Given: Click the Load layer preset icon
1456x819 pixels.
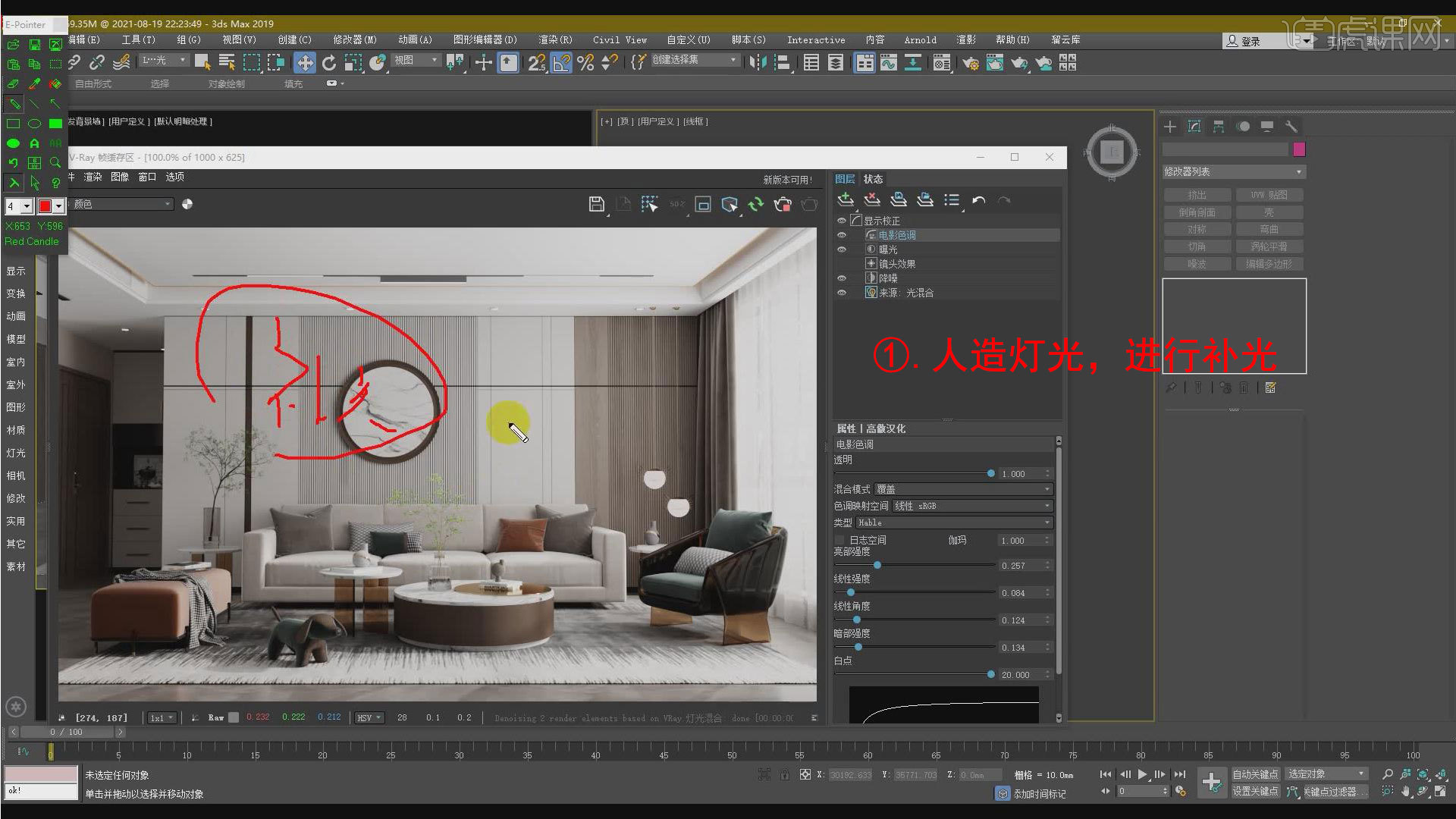Looking at the screenshot, I should 925,200.
